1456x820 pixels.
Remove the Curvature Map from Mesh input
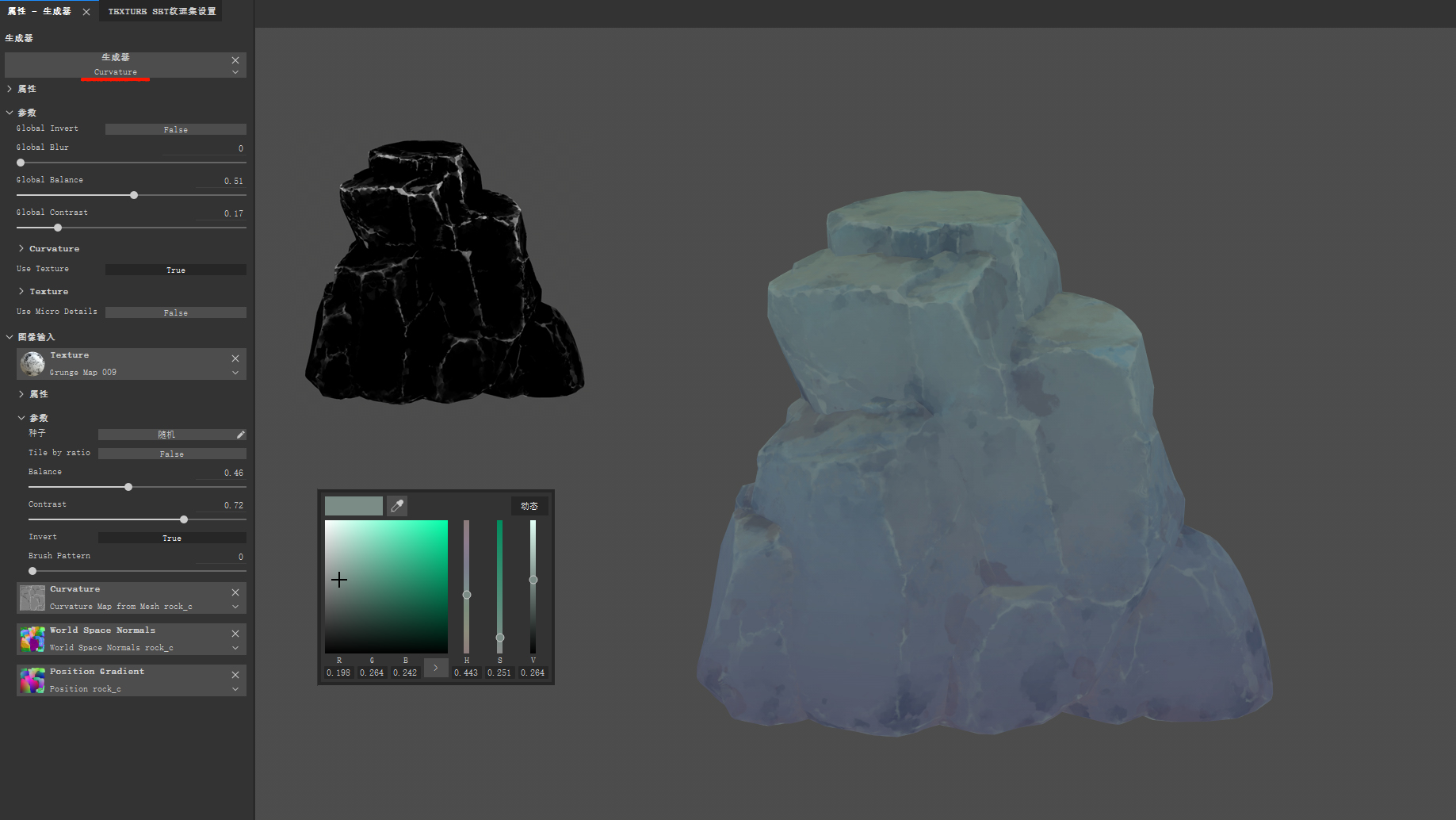tap(235, 592)
